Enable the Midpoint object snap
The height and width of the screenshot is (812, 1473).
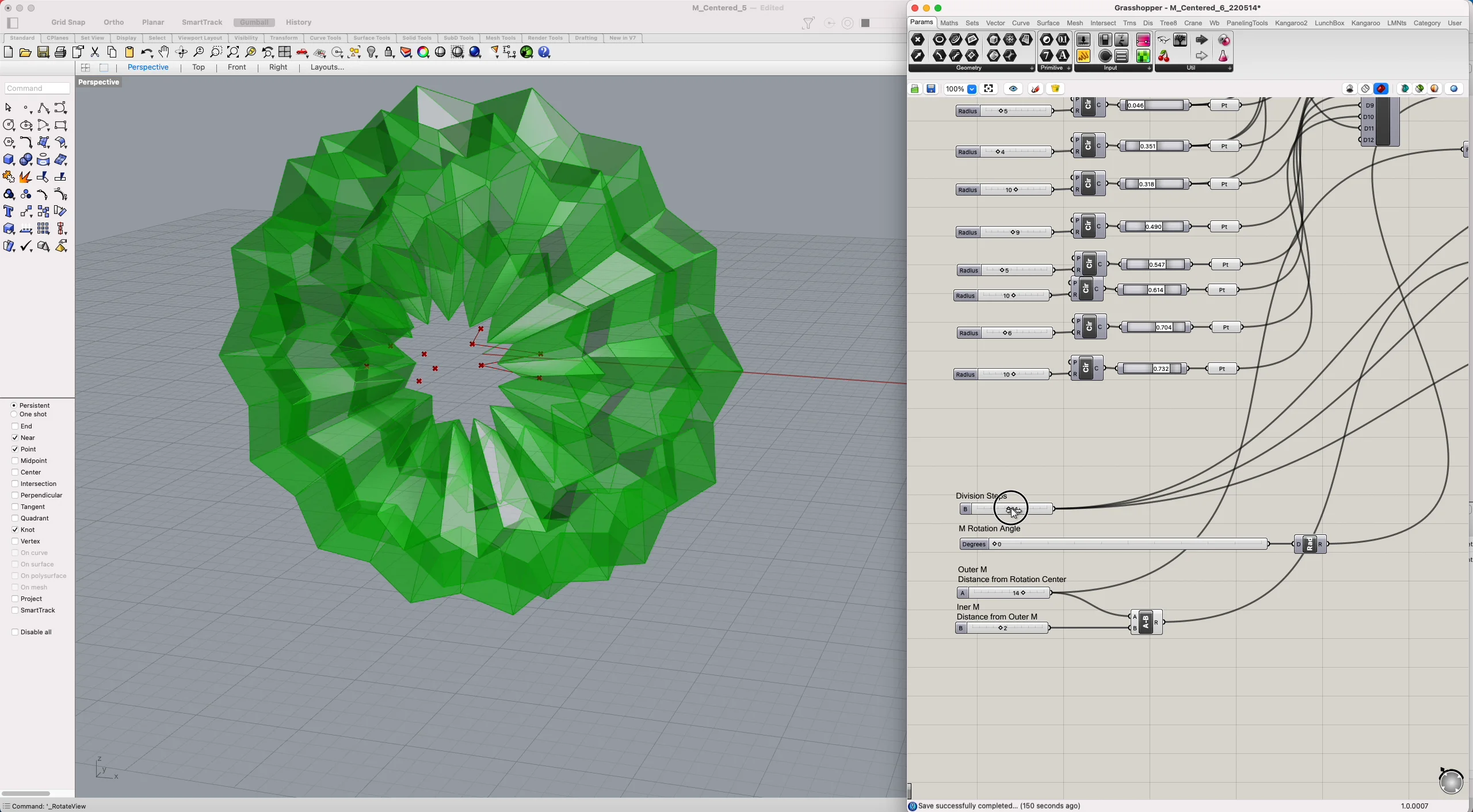click(x=15, y=460)
